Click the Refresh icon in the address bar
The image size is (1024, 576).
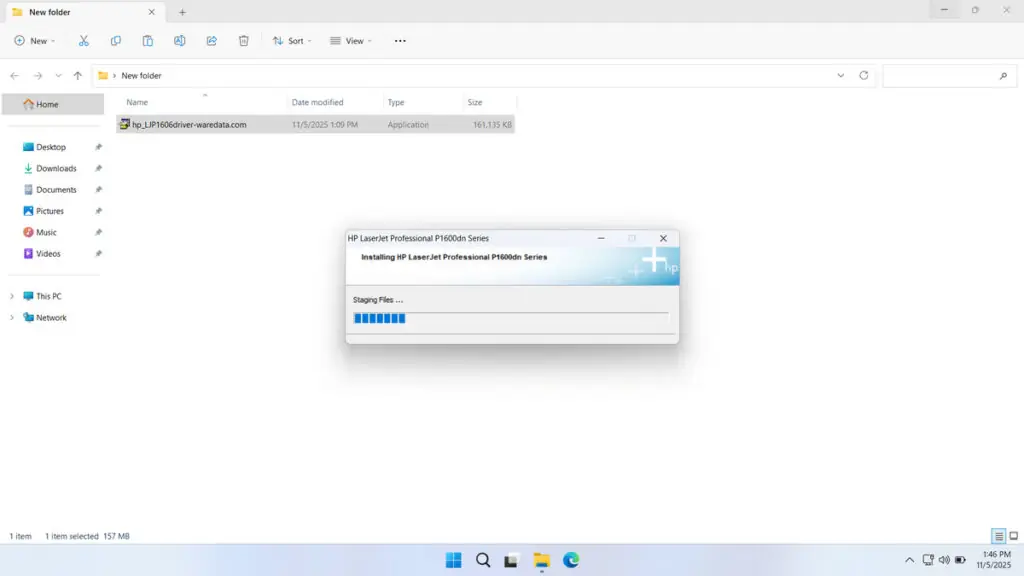coord(862,75)
